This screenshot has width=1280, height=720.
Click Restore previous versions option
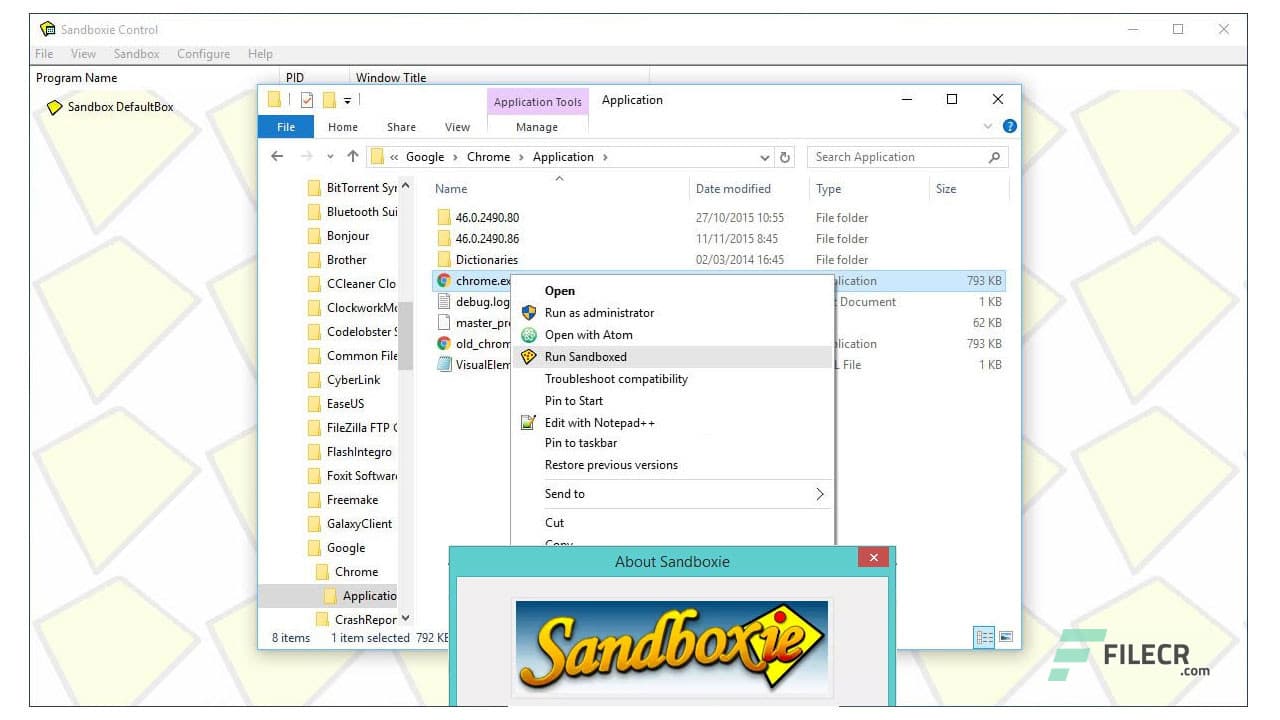[611, 464]
